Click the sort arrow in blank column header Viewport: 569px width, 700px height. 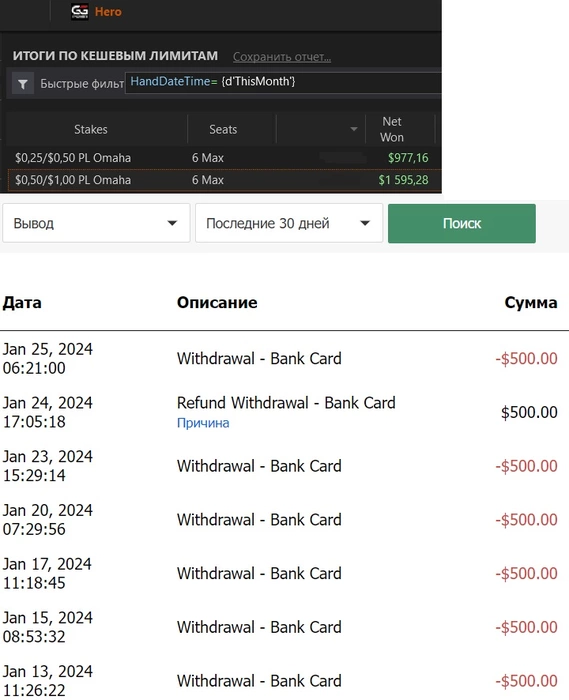353,129
